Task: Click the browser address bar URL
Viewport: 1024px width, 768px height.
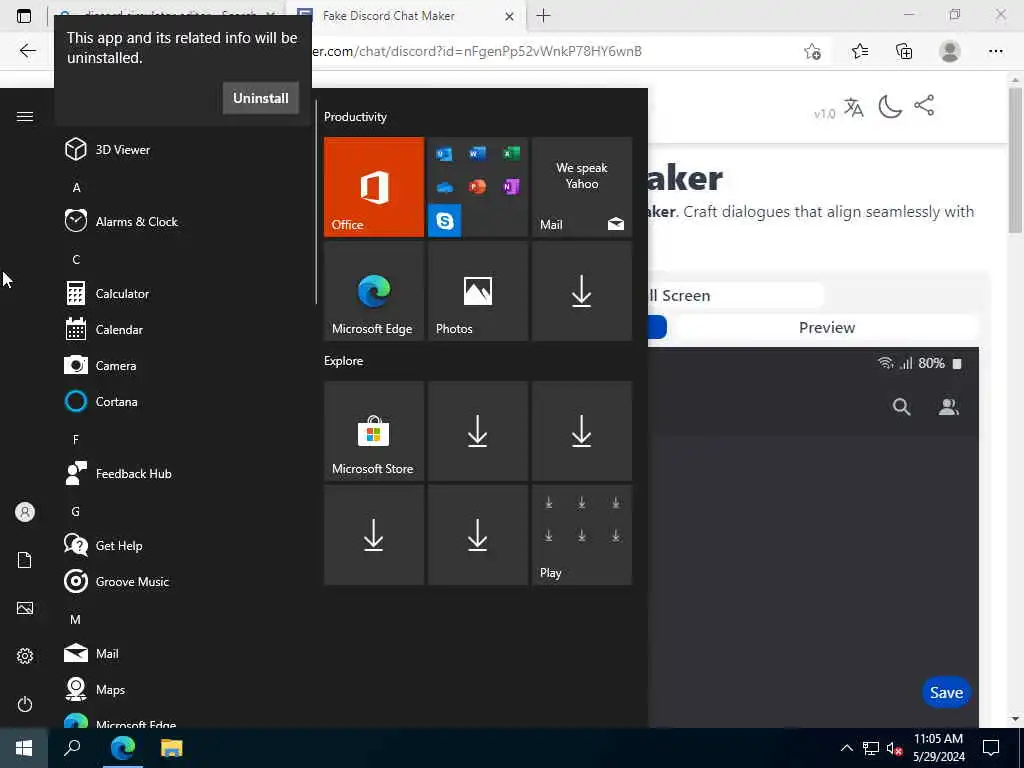Action: pos(477,51)
